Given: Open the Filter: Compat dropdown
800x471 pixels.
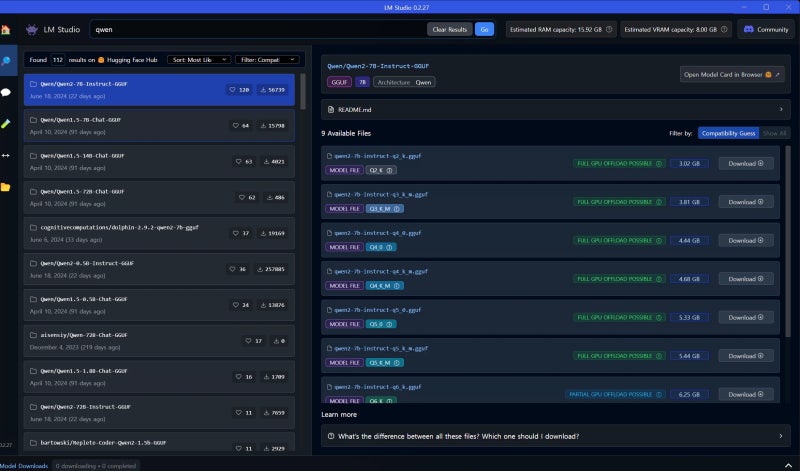Looking at the screenshot, I should pyautogui.click(x=267, y=60).
